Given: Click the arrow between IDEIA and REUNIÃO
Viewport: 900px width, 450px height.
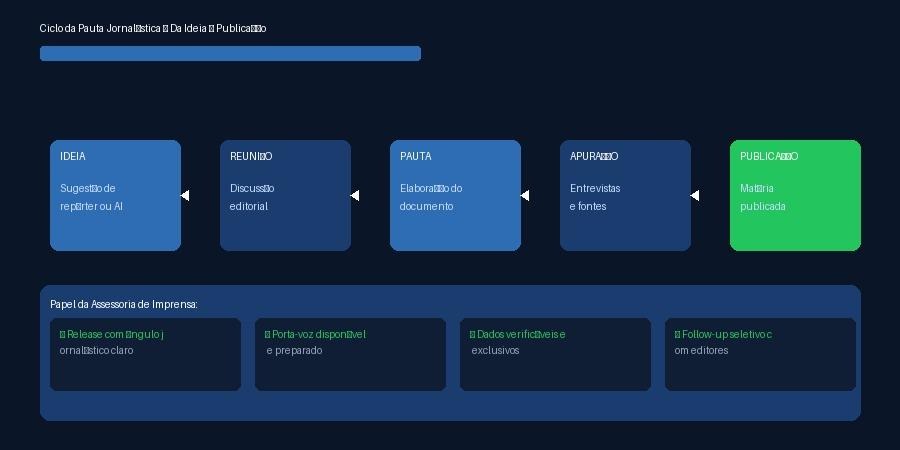Looking at the screenshot, I should 185,196.
